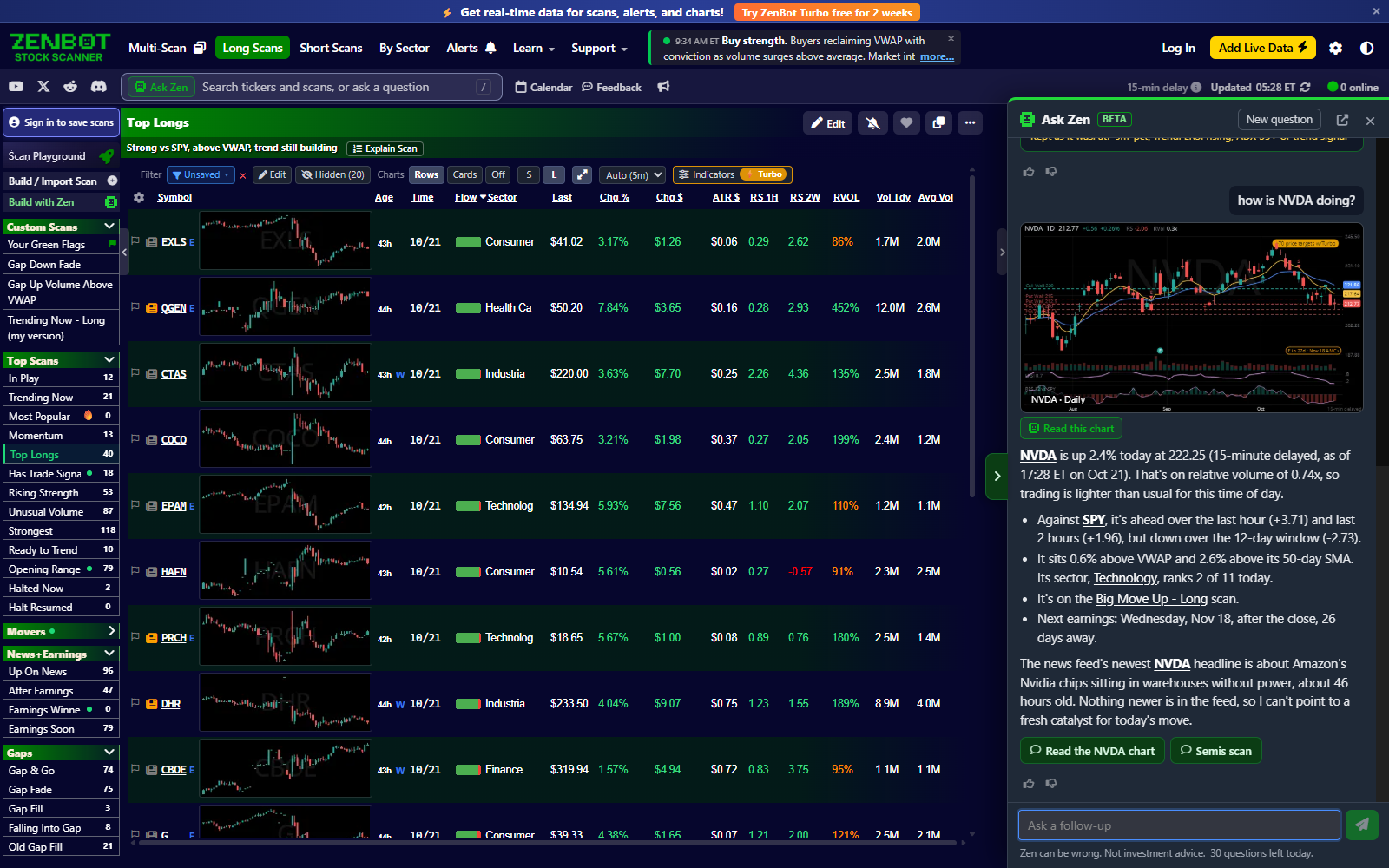Toggle dark/light theme contrast icon

[x=1366, y=48]
